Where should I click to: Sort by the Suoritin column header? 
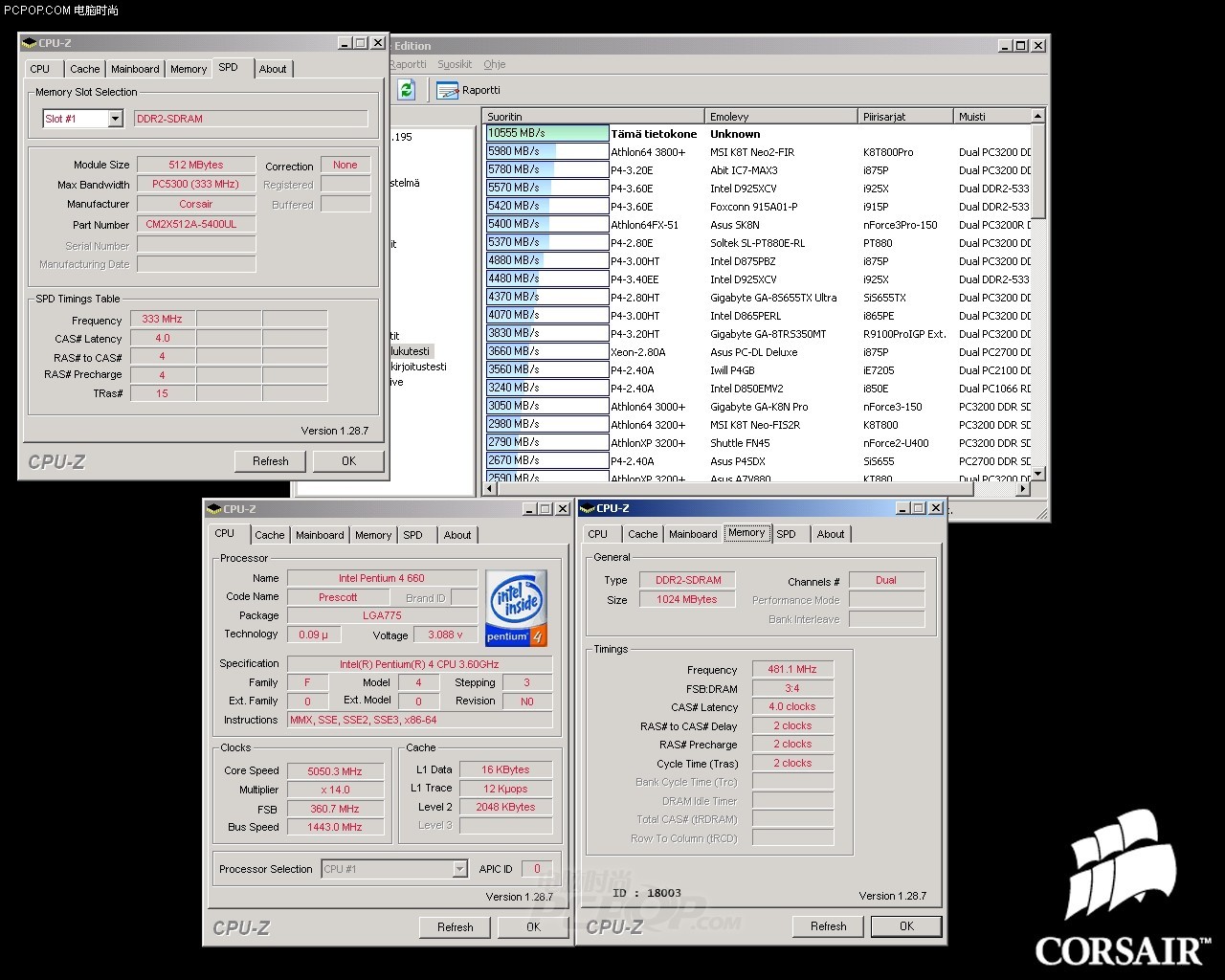click(x=594, y=116)
